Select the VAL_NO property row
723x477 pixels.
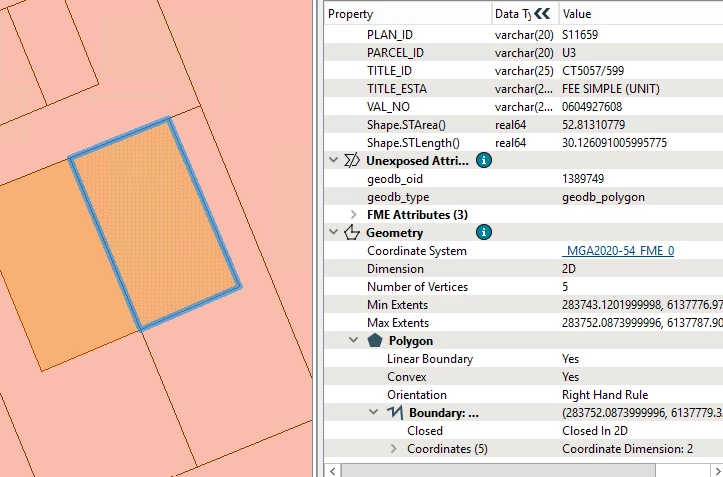[523, 107]
